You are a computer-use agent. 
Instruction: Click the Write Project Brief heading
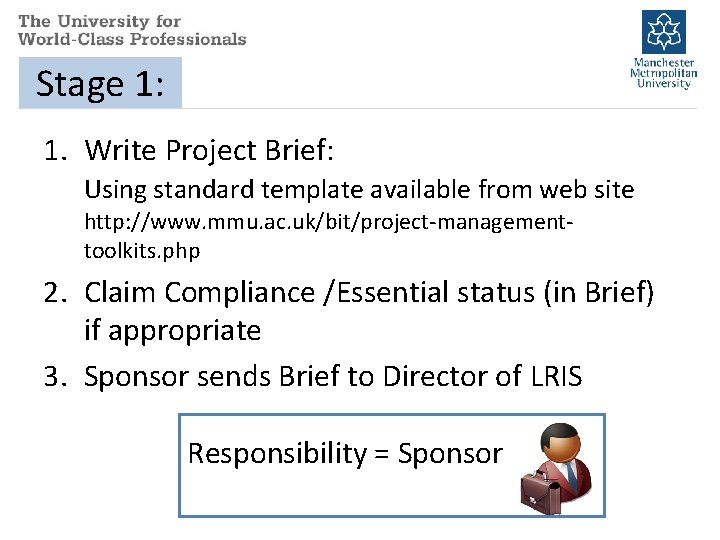tap(209, 150)
